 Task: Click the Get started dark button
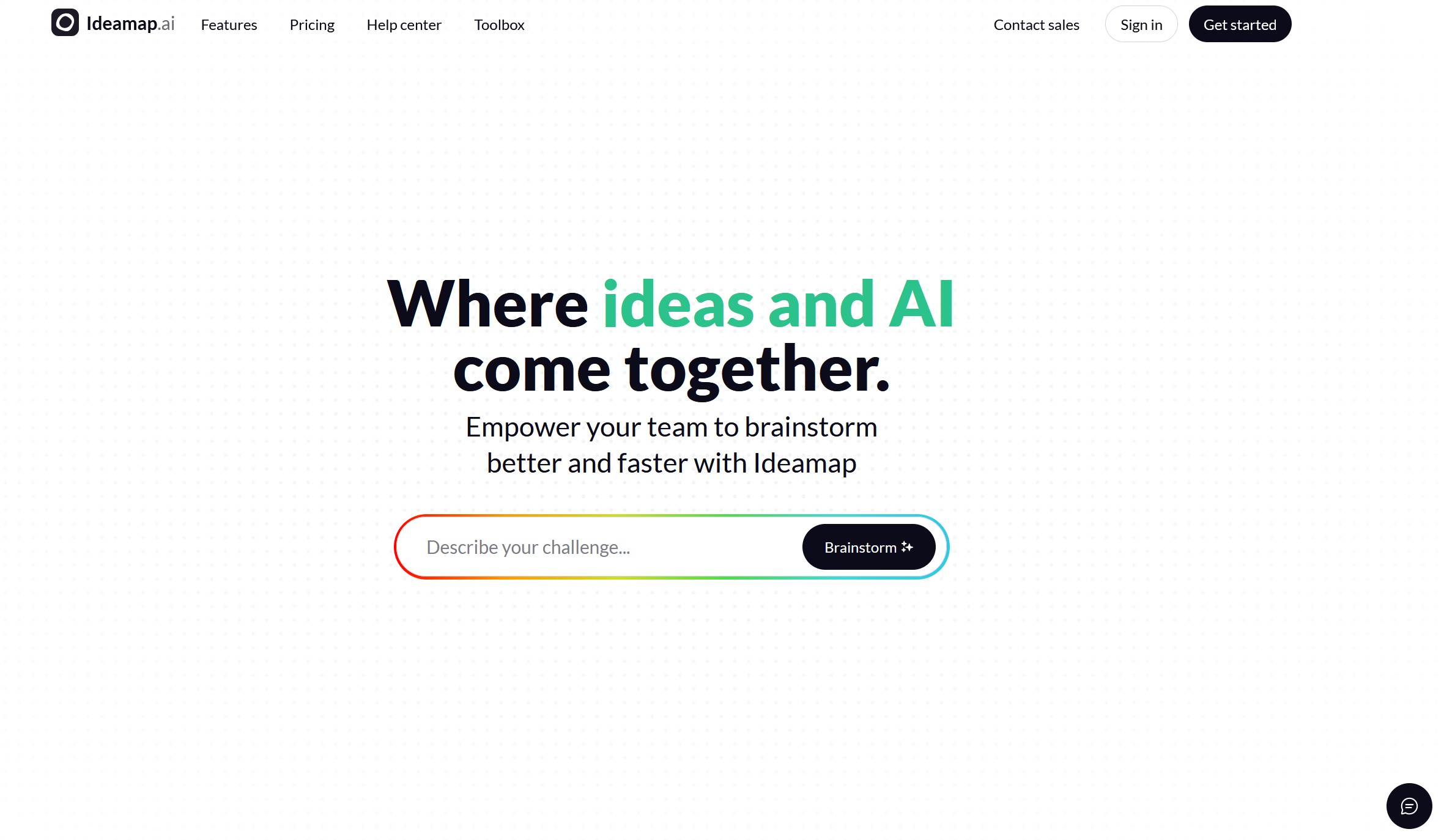coord(1240,23)
